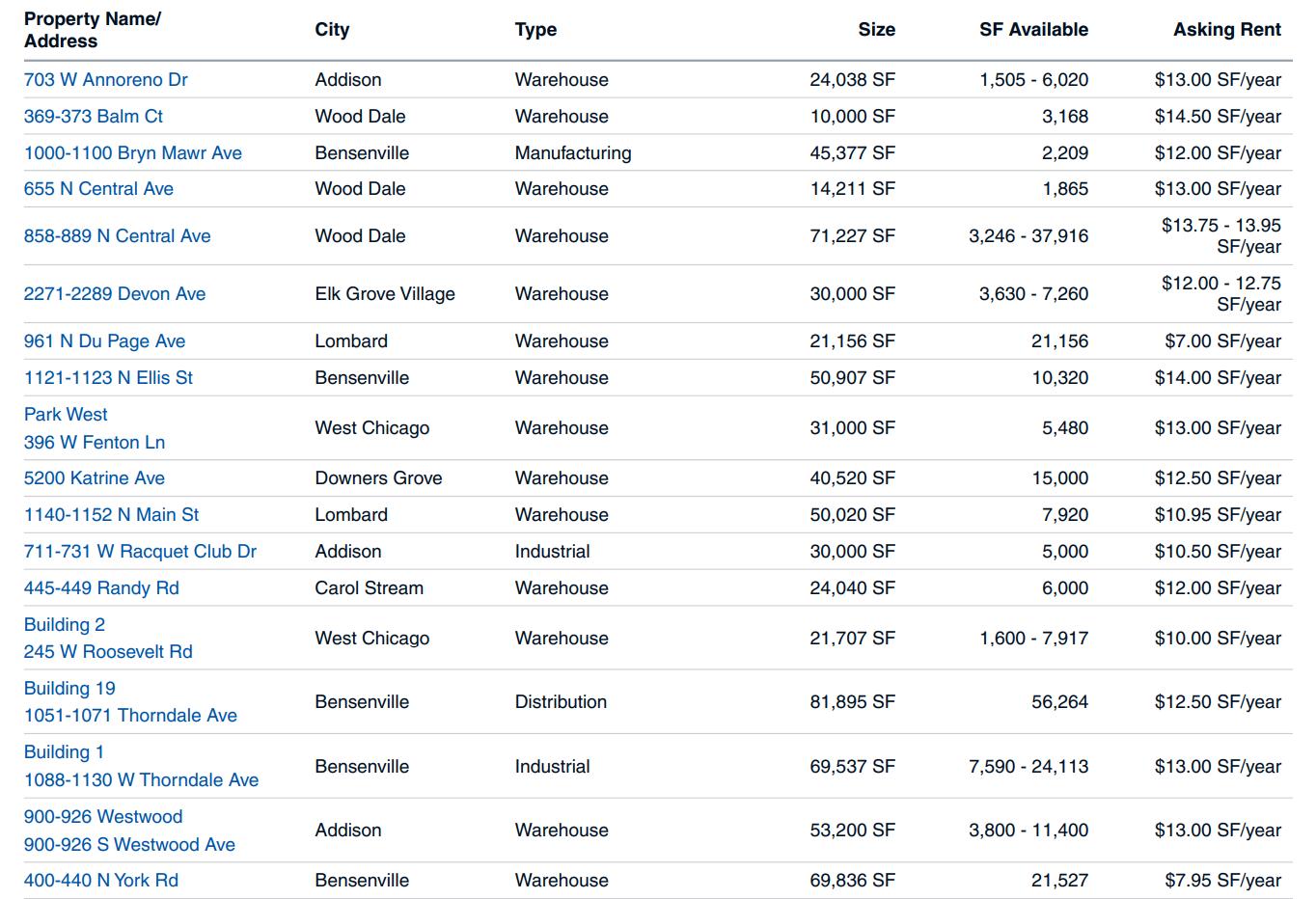Click the 245 W Roosevelt Rd address
1316x899 pixels.
click(x=108, y=652)
